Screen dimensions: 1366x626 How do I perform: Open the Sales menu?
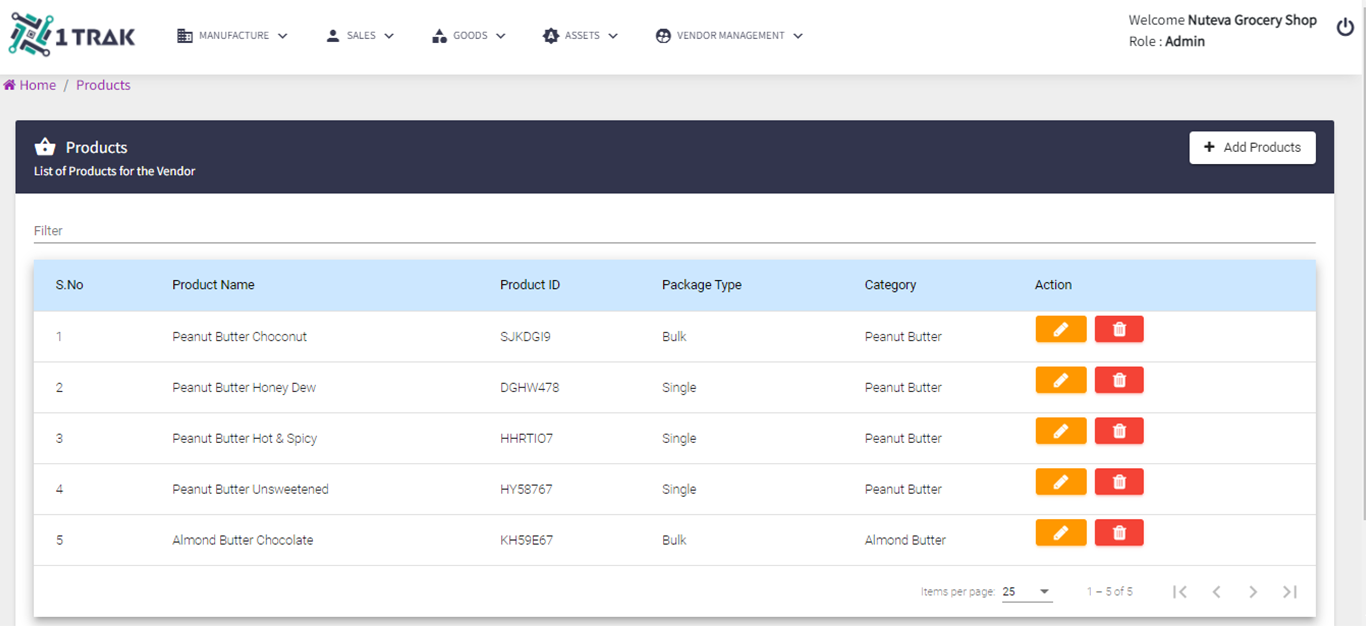(360, 36)
